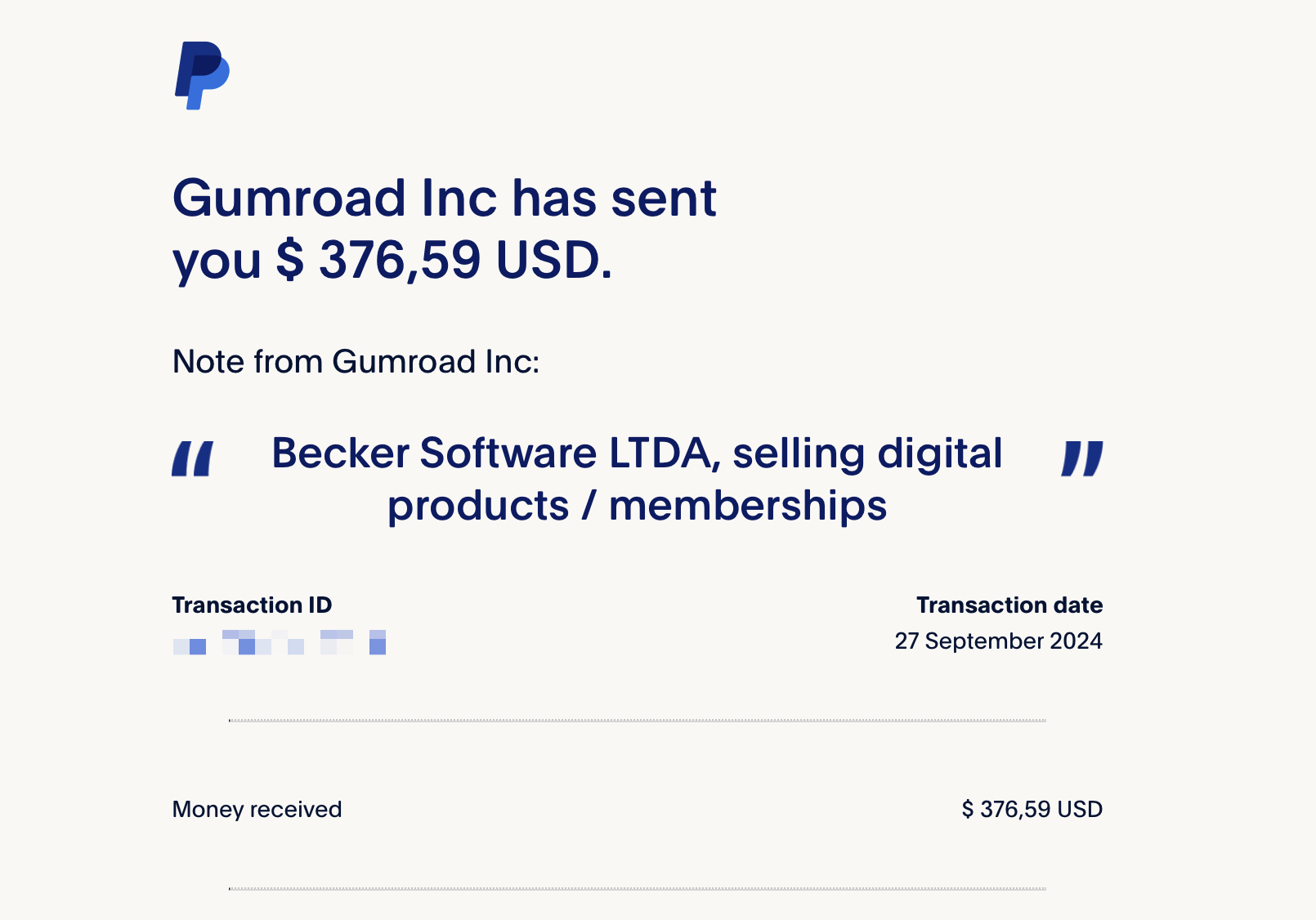Click the opening quotation mark icon
This screenshot has width=1316, height=920.
193,458
